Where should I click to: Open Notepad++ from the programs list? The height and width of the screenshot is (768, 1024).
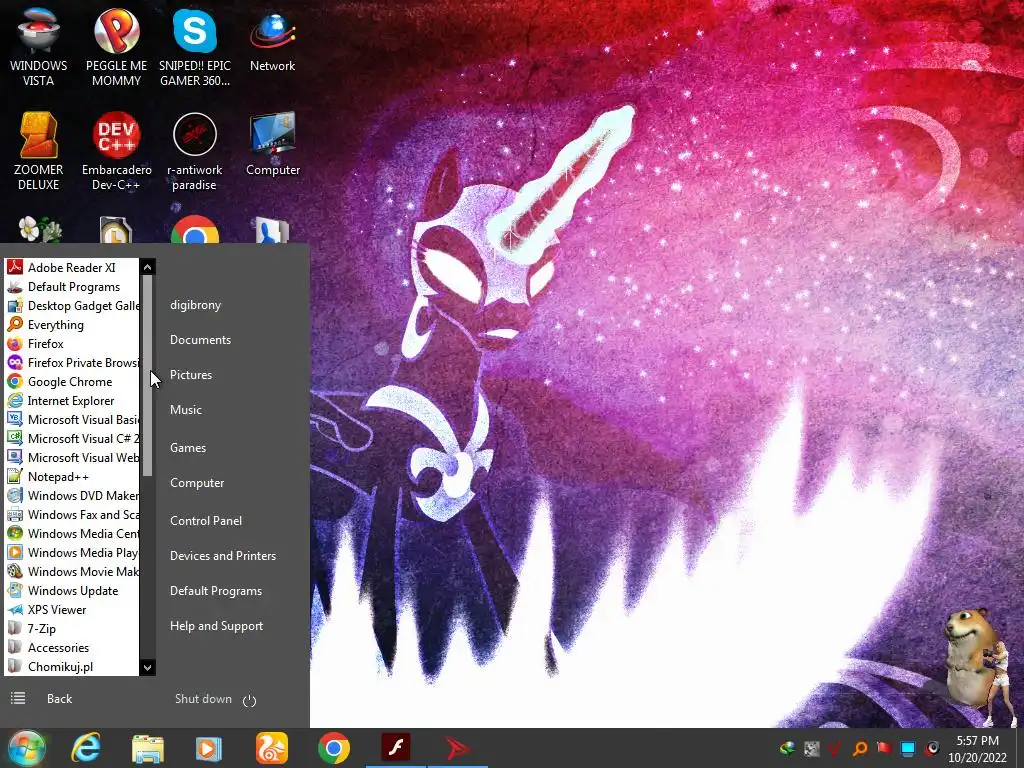click(72, 477)
